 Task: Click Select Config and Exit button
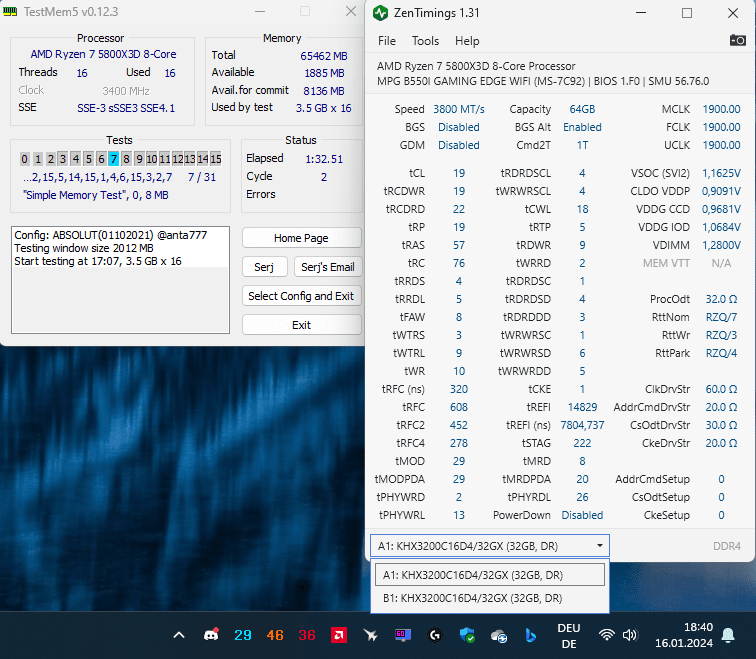point(301,296)
